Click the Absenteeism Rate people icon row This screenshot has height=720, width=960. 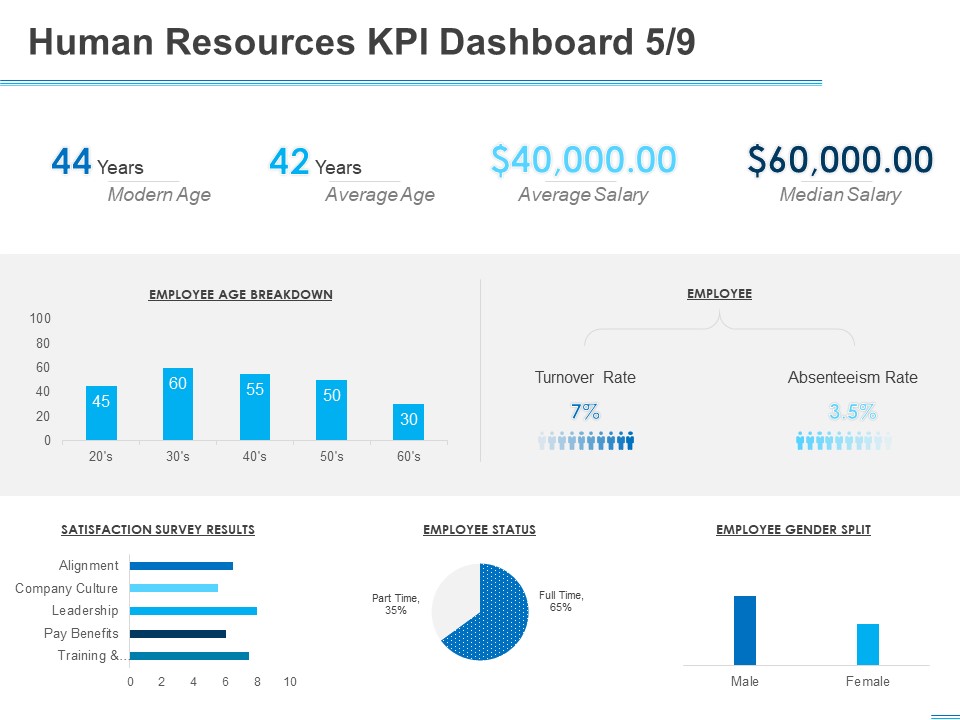pyautogui.click(x=844, y=440)
